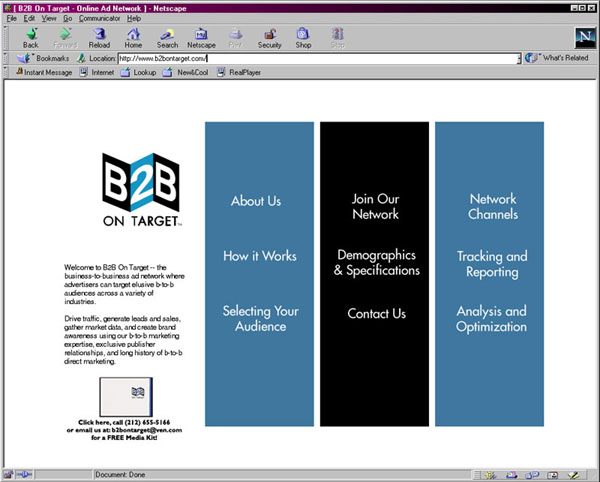Open Composer from the component bar
Screen dimensions: 600x482
573,475
